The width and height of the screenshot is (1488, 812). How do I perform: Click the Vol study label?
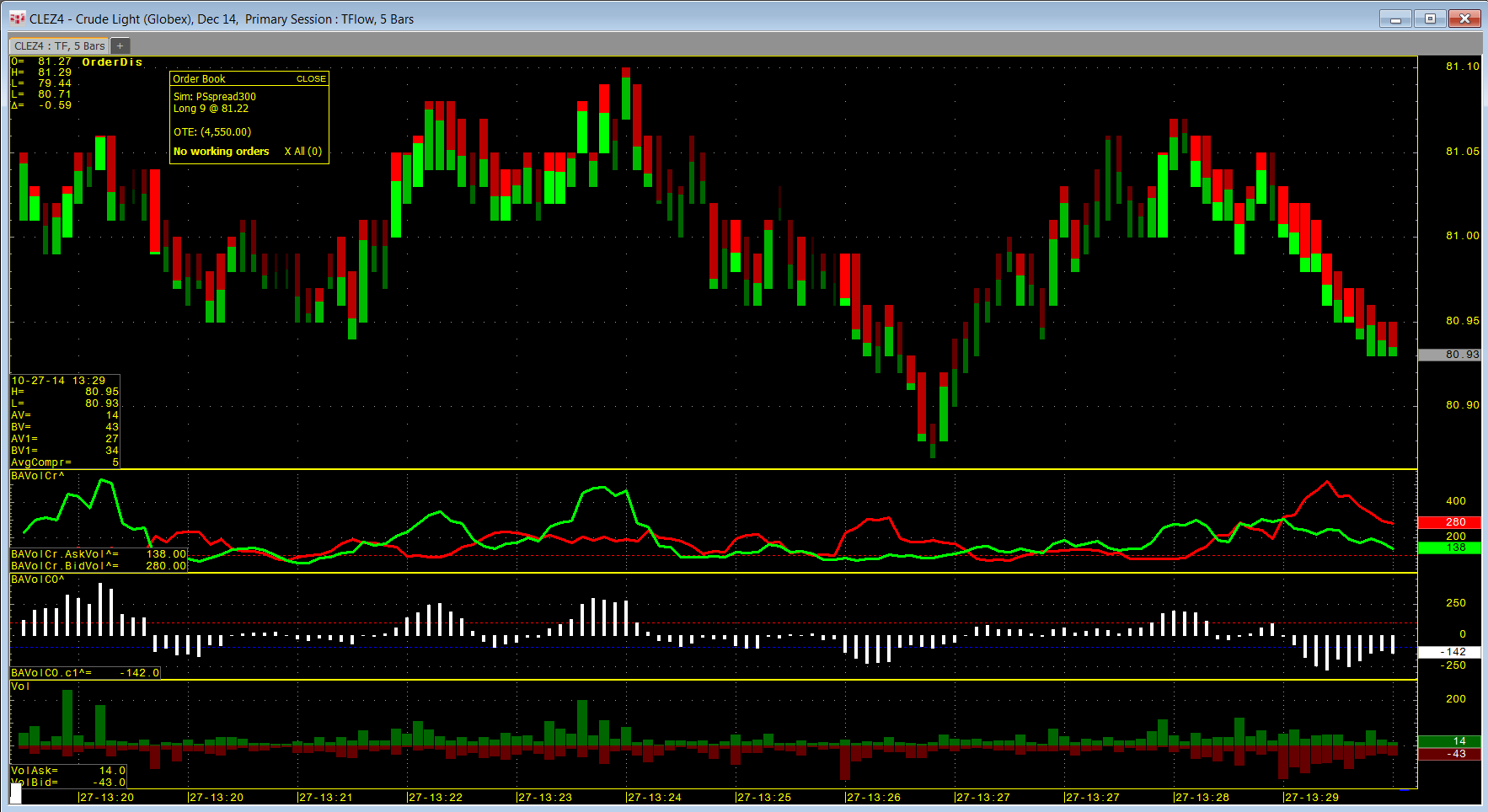[20, 686]
